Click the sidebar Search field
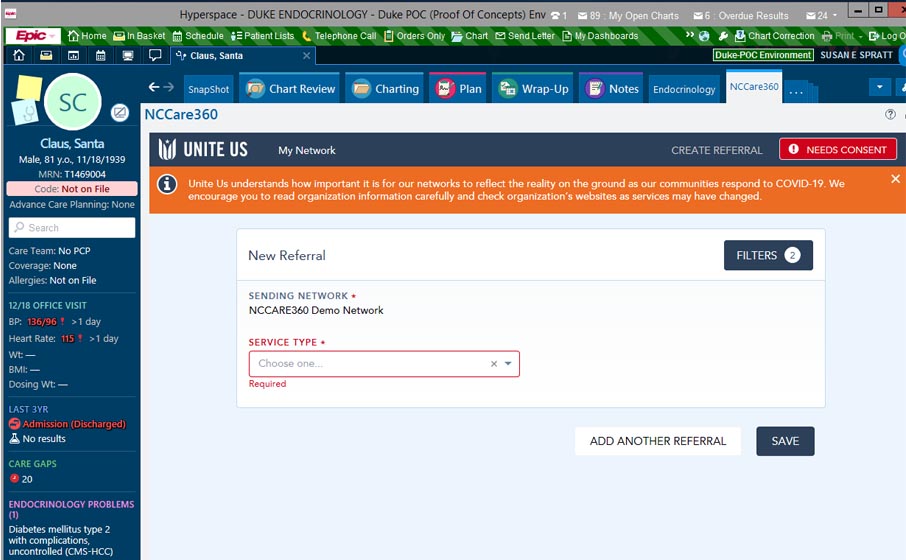This screenshot has height=560, width=906. point(72,228)
